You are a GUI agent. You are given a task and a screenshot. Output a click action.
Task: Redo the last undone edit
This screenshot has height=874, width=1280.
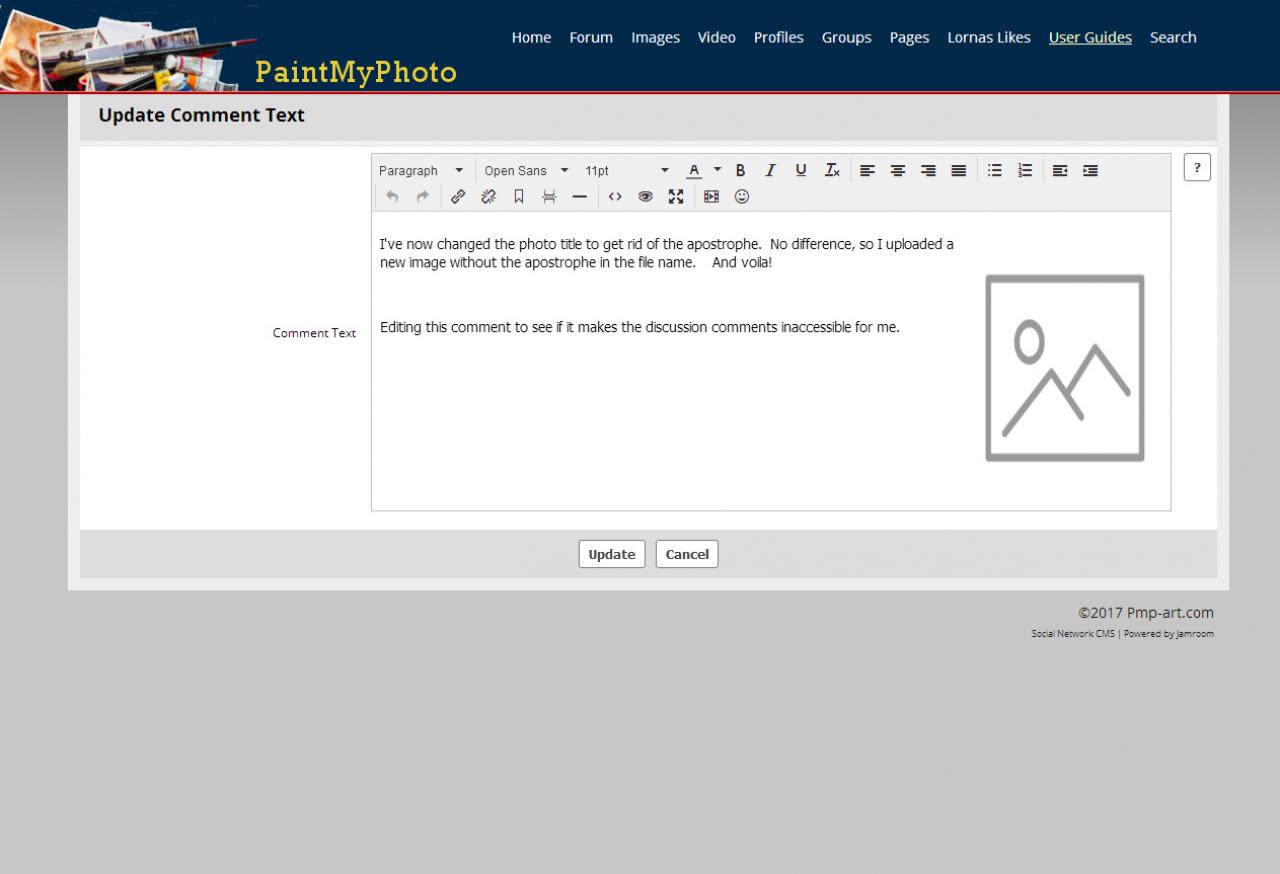coord(423,197)
